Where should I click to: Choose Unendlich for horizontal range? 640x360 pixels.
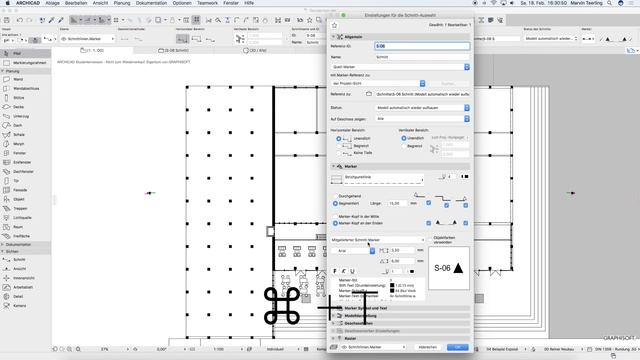tap(339, 139)
